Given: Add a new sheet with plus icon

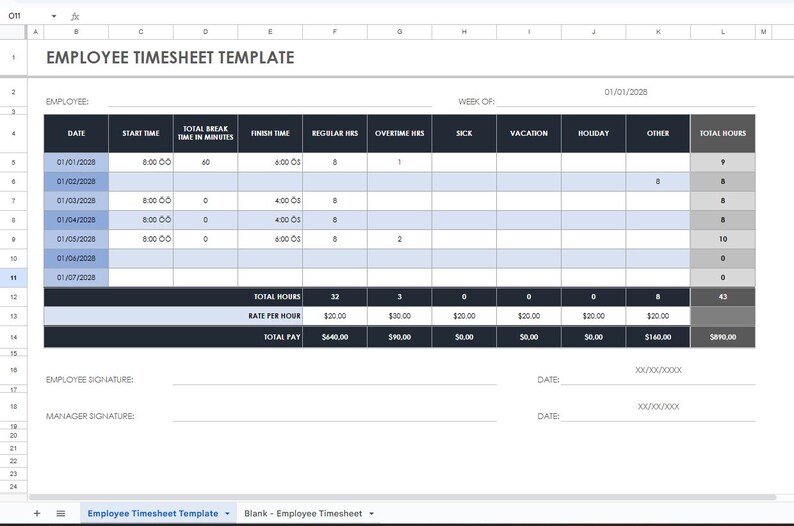Looking at the screenshot, I should (36, 513).
